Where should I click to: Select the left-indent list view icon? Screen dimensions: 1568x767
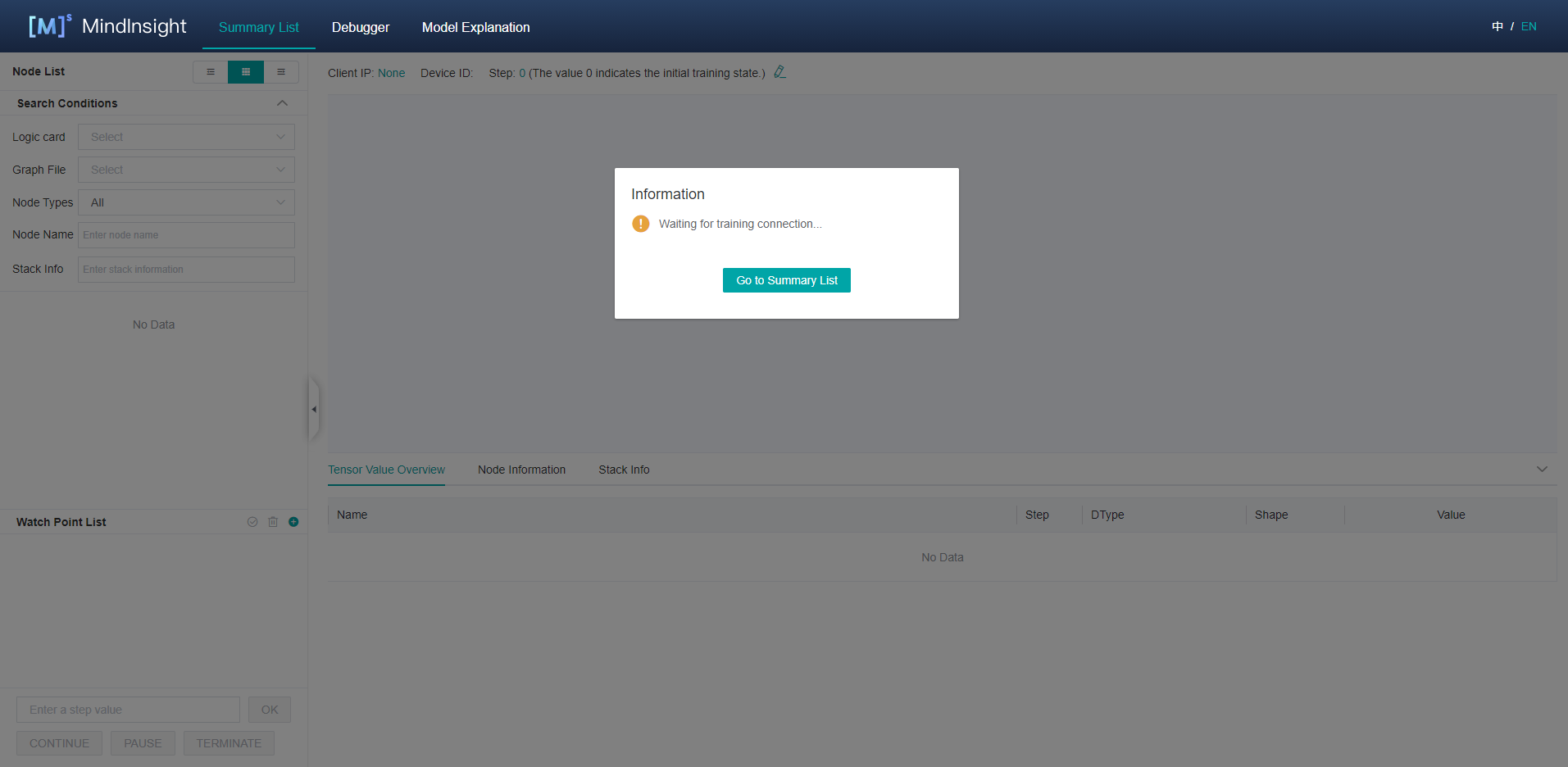(x=211, y=72)
